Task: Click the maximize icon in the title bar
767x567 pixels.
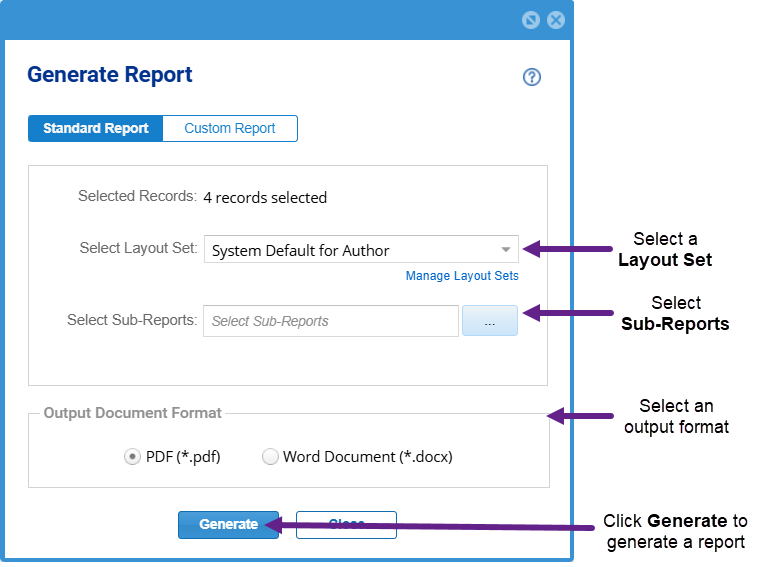Action: pyautogui.click(x=532, y=20)
